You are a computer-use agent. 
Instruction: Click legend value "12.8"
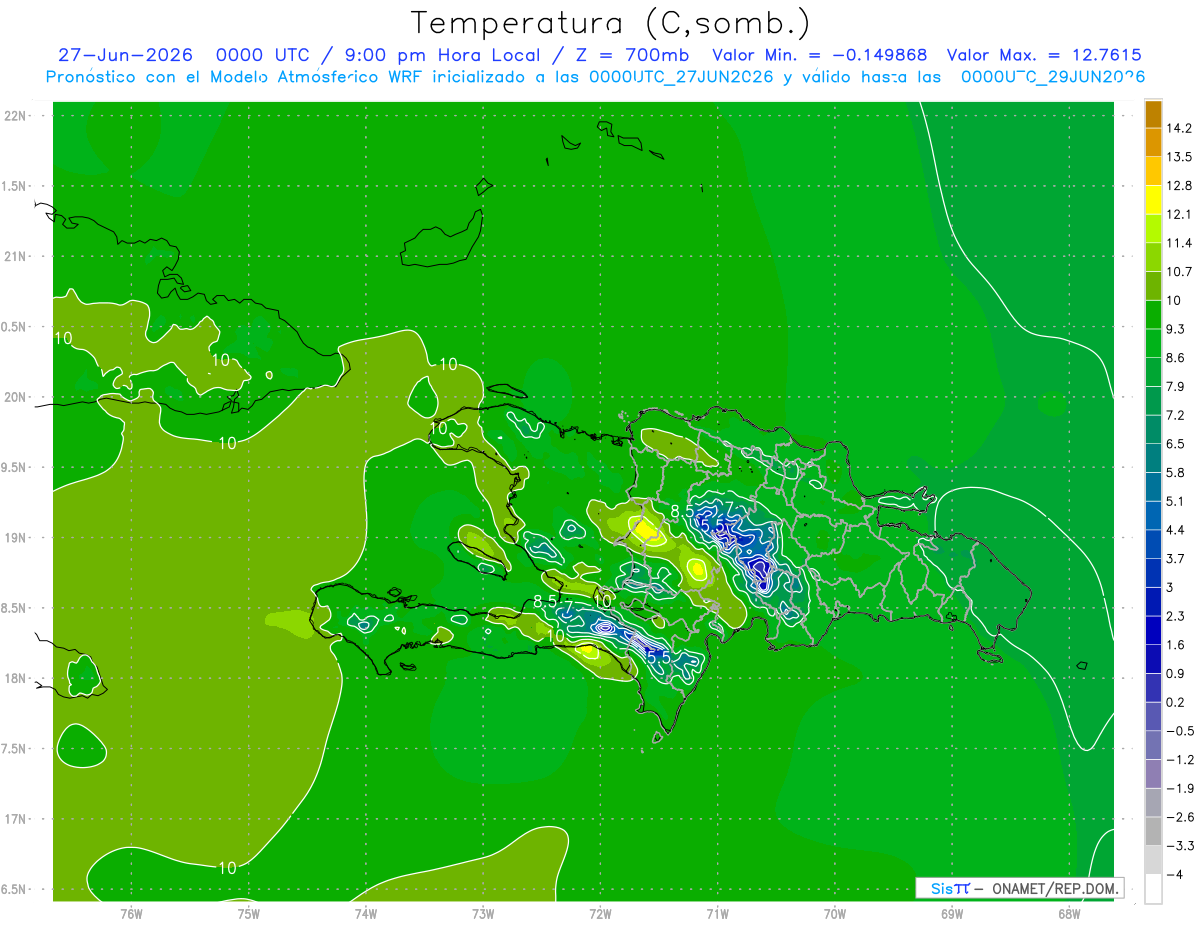click(1180, 185)
